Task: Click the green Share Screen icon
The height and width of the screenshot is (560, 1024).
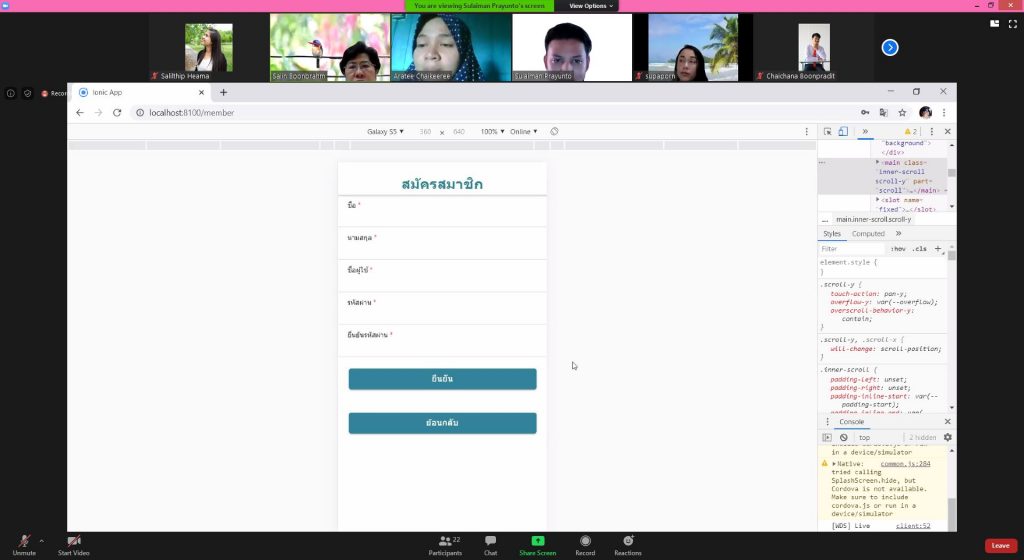Action: pos(537,541)
